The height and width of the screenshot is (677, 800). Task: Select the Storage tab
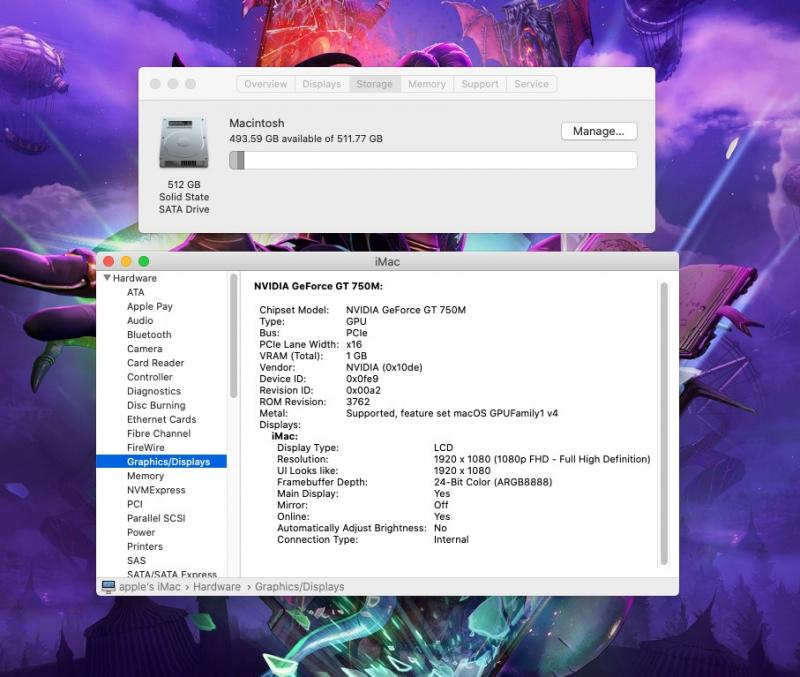tap(374, 84)
